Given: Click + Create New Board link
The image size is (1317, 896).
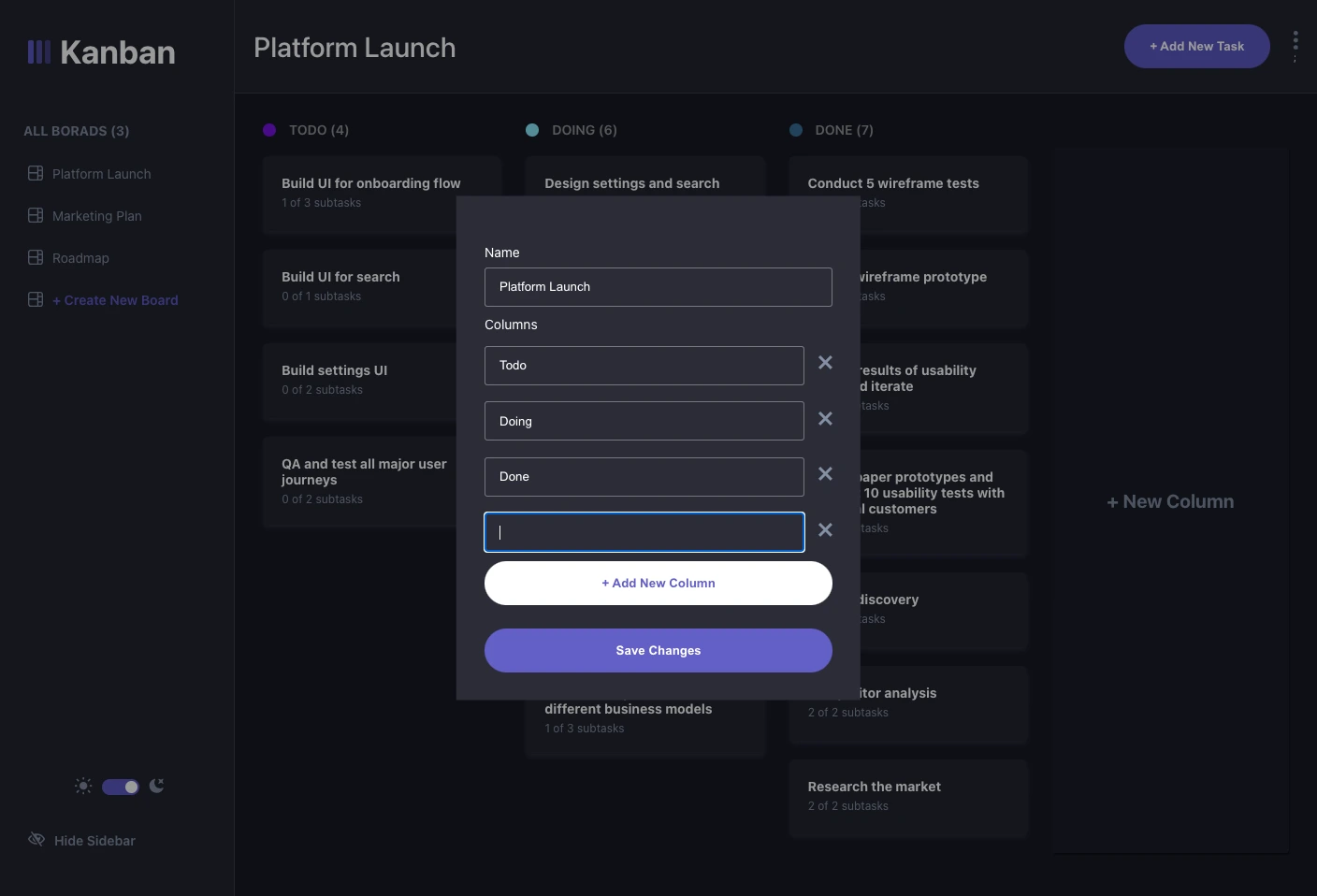Looking at the screenshot, I should point(115,300).
